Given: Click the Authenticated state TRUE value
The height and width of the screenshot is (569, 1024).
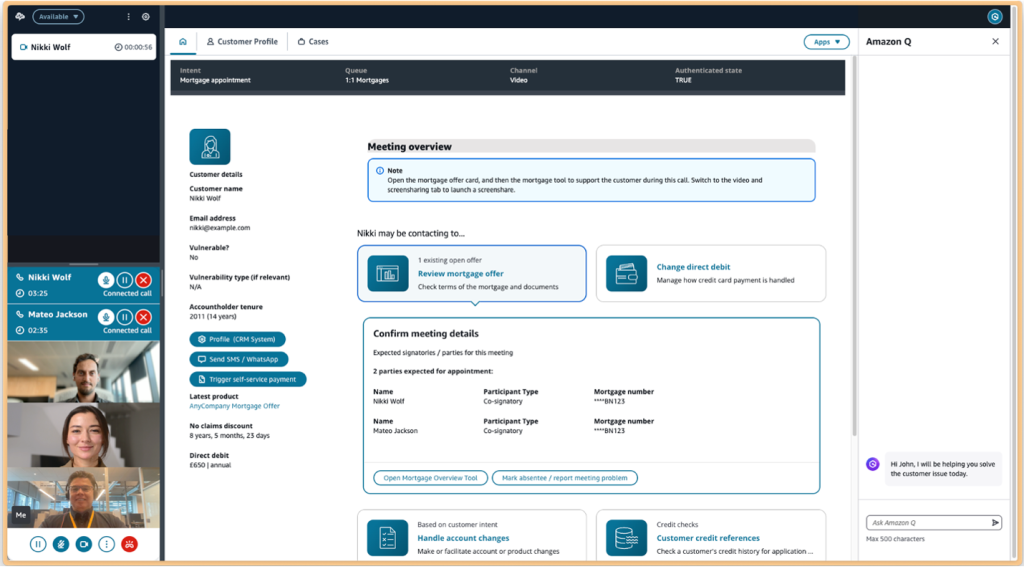Looking at the screenshot, I should pyautogui.click(x=683, y=80).
